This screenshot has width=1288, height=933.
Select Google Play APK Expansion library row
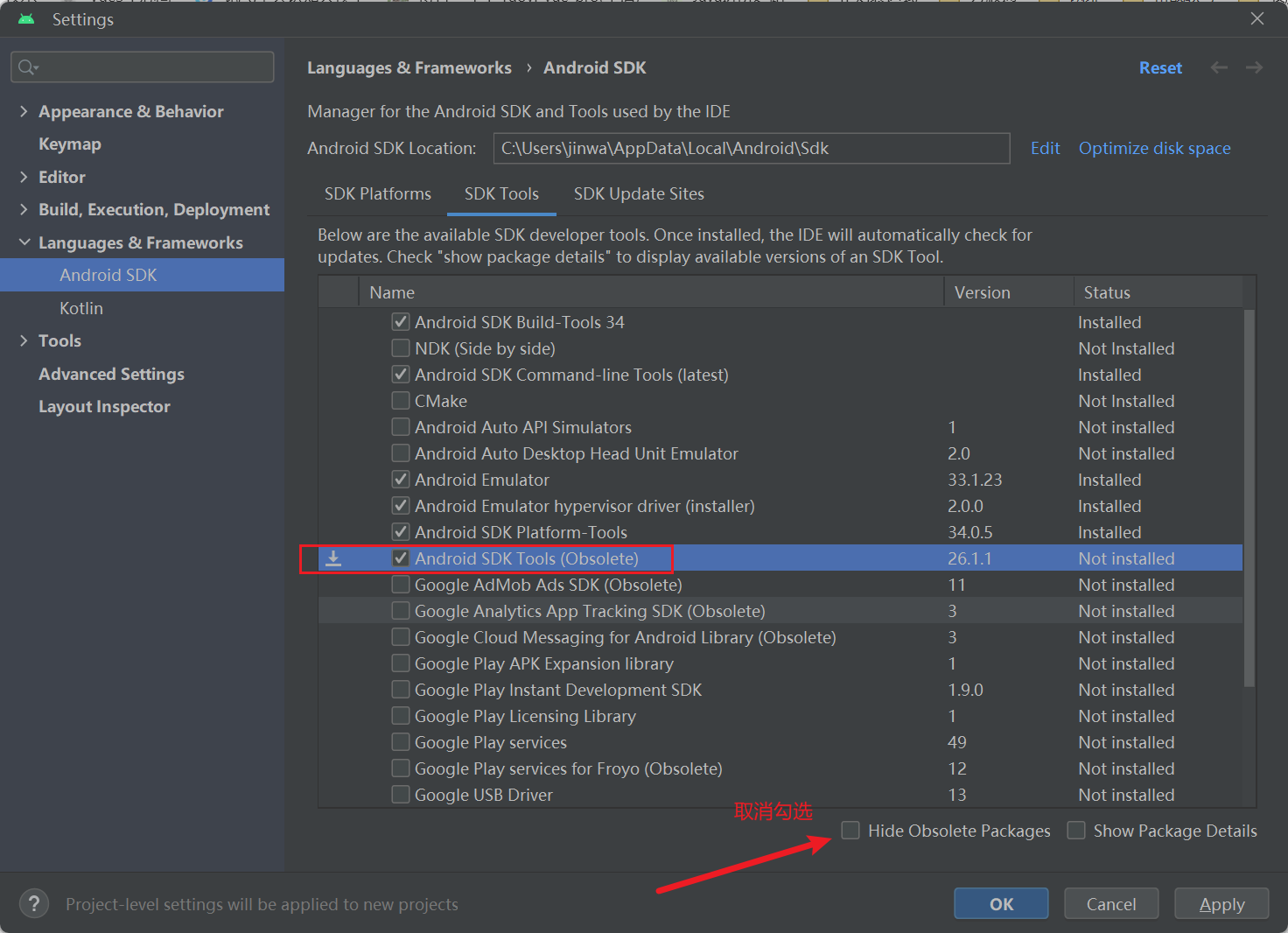[x=780, y=663]
